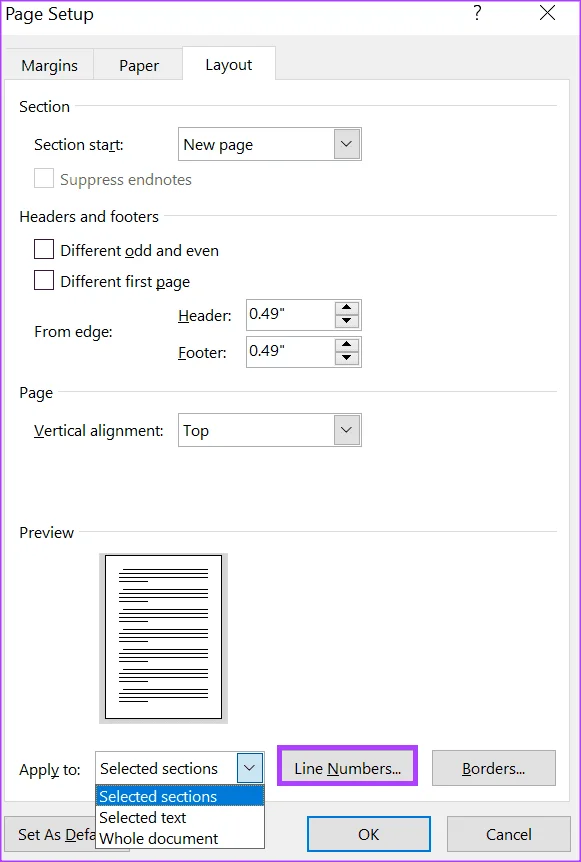Close the Page Setup dialog

(547, 13)
